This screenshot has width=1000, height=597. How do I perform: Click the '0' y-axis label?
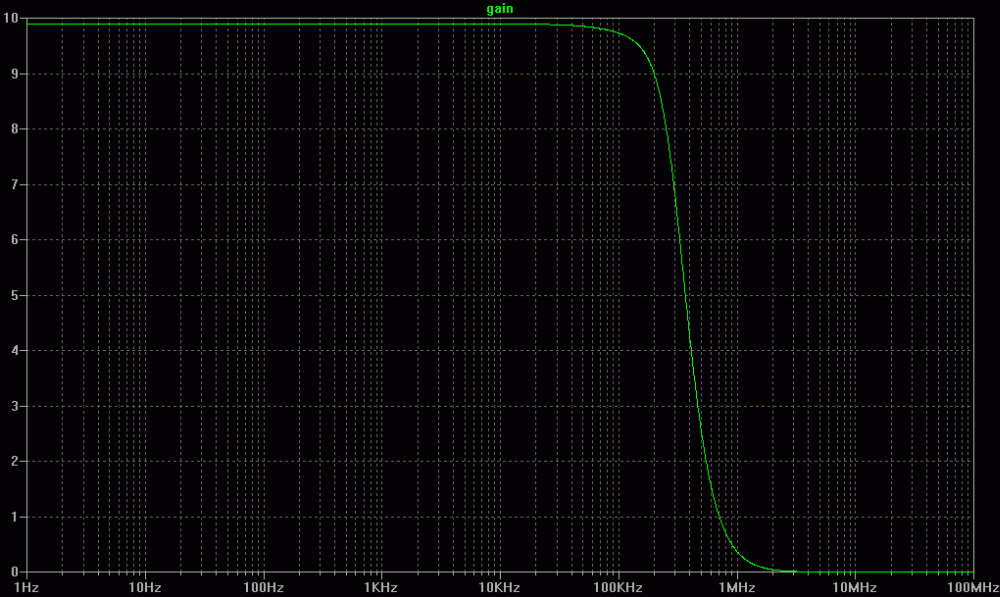click(x=15, y=572)
